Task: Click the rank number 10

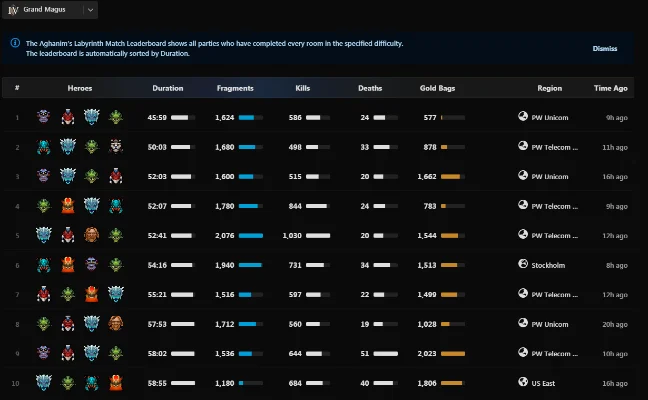Action: click(x=15, y=383)
